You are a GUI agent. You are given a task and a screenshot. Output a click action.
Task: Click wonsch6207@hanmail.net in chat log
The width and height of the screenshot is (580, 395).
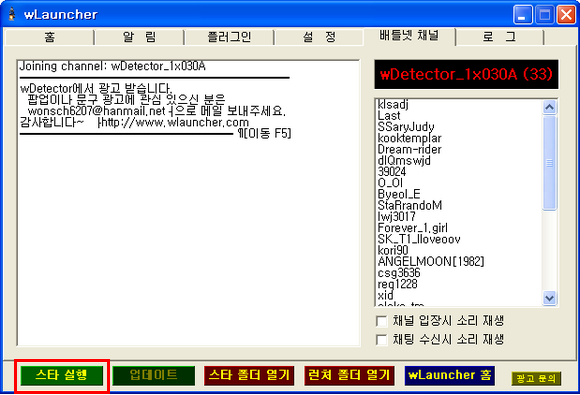point(96,111)
